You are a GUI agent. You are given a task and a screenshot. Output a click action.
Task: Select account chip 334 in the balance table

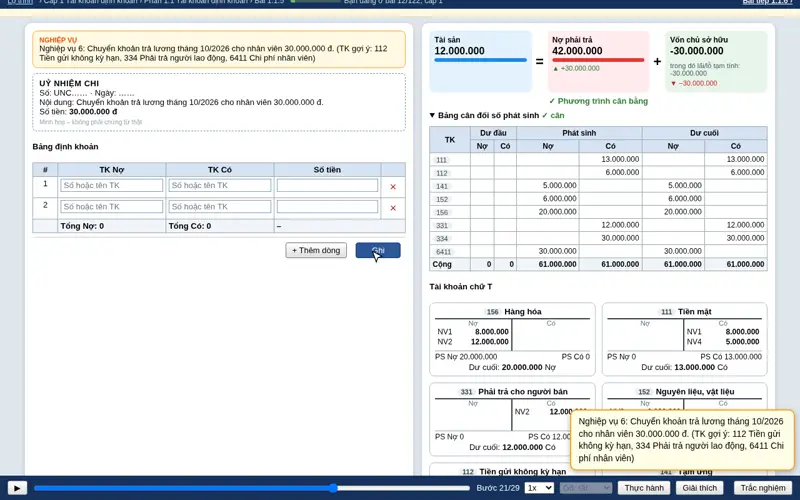click(x=442, y=239)
